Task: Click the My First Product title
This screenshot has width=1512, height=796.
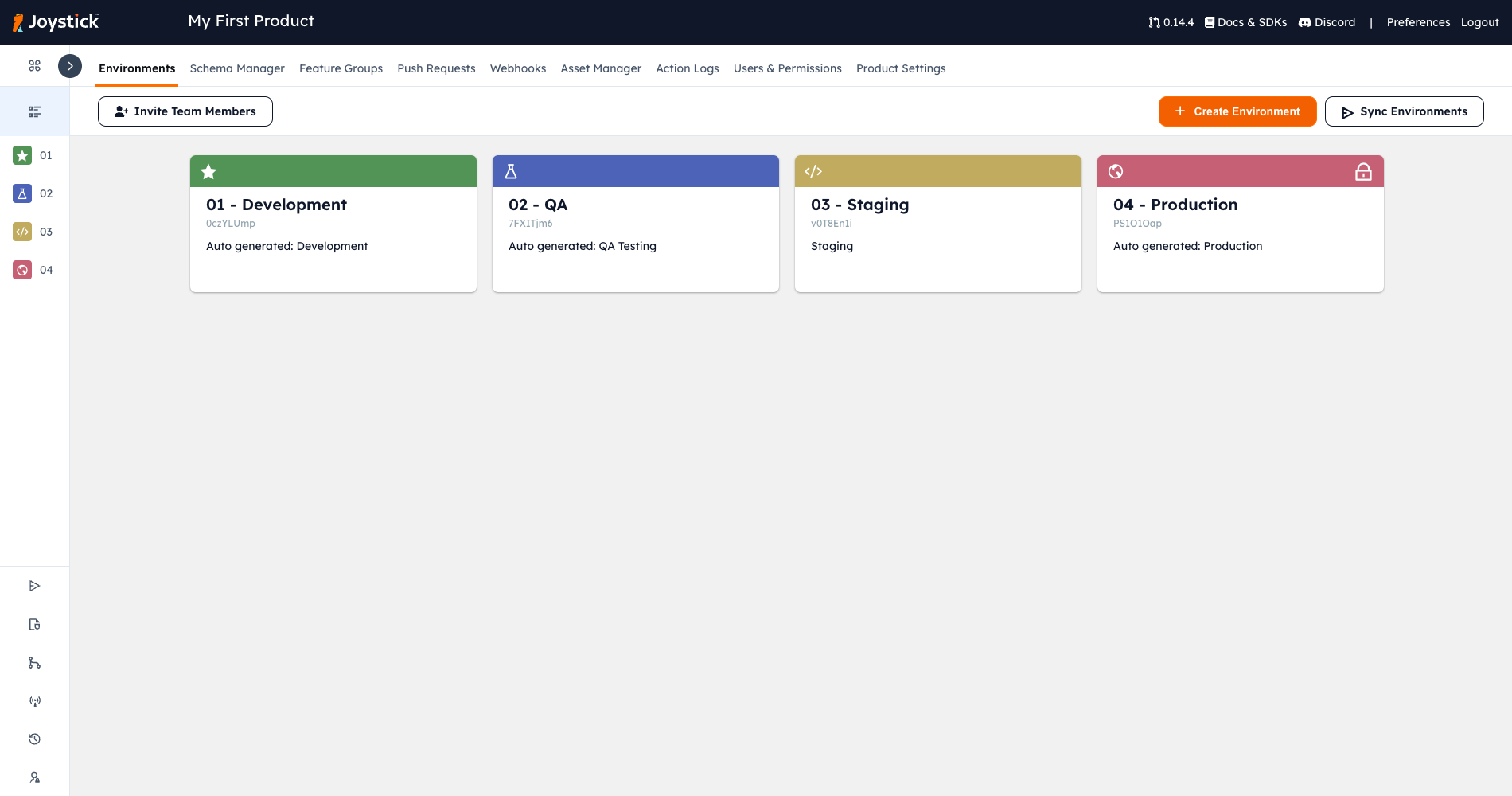Action: click(251, 21)
